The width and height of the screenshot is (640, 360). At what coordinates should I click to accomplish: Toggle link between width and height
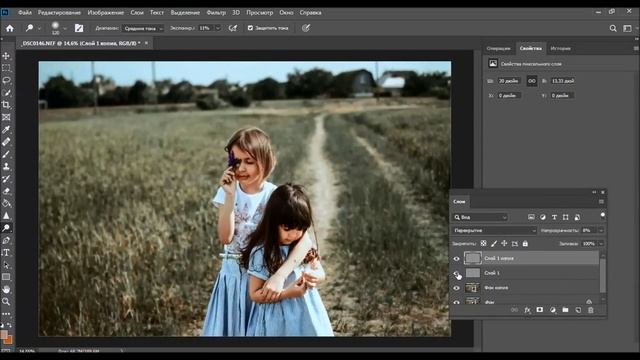tap(531, 81)
